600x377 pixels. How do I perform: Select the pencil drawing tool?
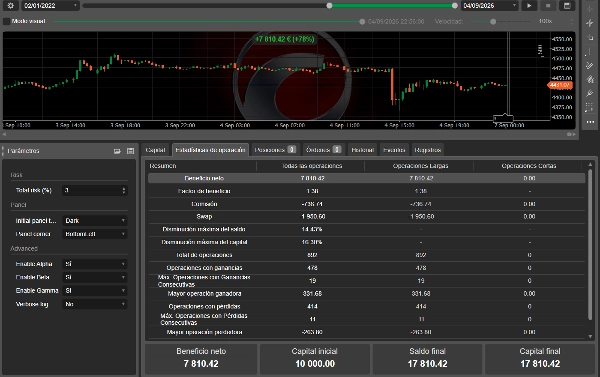(590, 65)
